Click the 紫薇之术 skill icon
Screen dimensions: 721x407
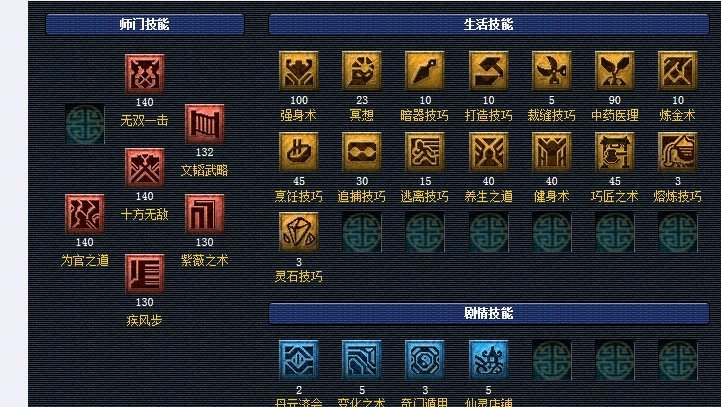205,214
